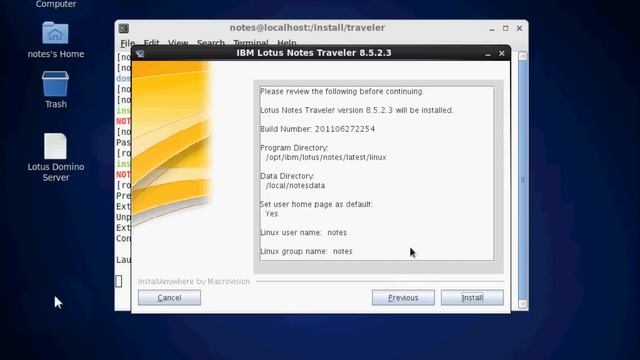Open the View menu in terminal

point(178,43)
